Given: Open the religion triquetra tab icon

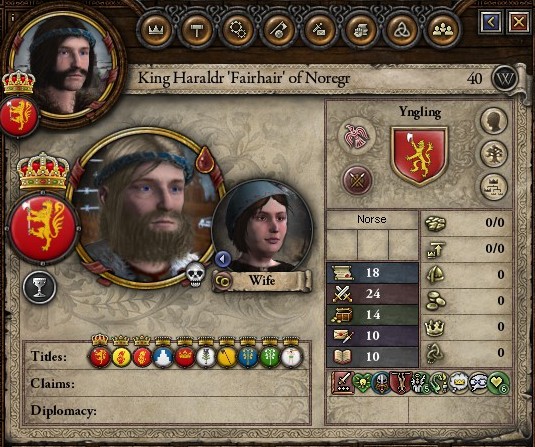Looking at the screenshot, I should click(401, 30).
